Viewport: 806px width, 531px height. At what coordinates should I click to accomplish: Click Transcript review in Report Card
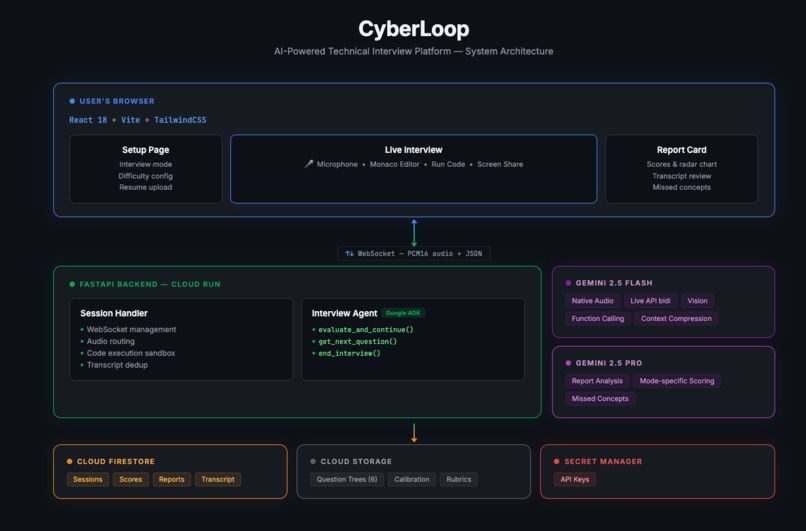coord(682,176)
